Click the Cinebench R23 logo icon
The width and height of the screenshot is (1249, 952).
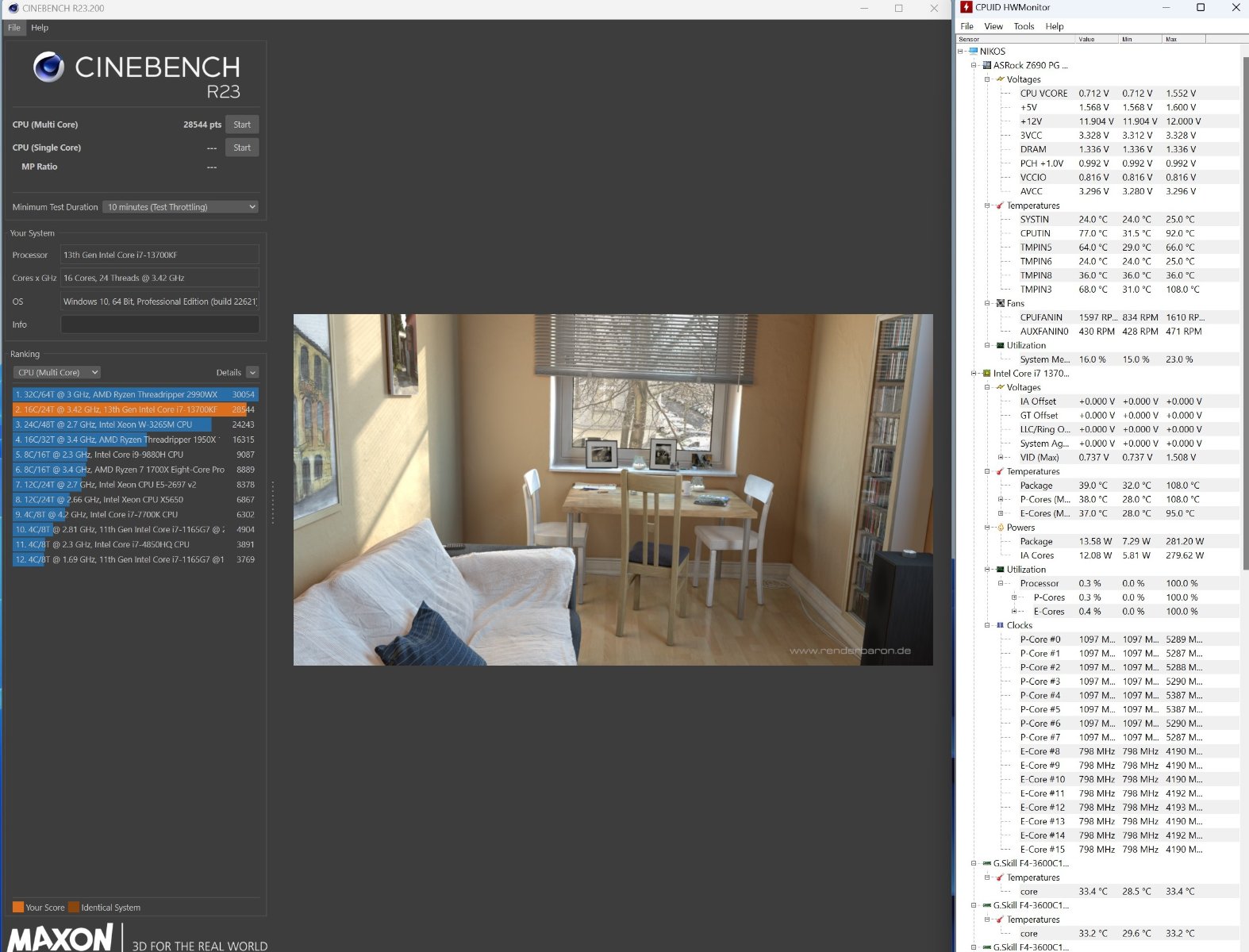pyautogui.click(x=48, y=67)
